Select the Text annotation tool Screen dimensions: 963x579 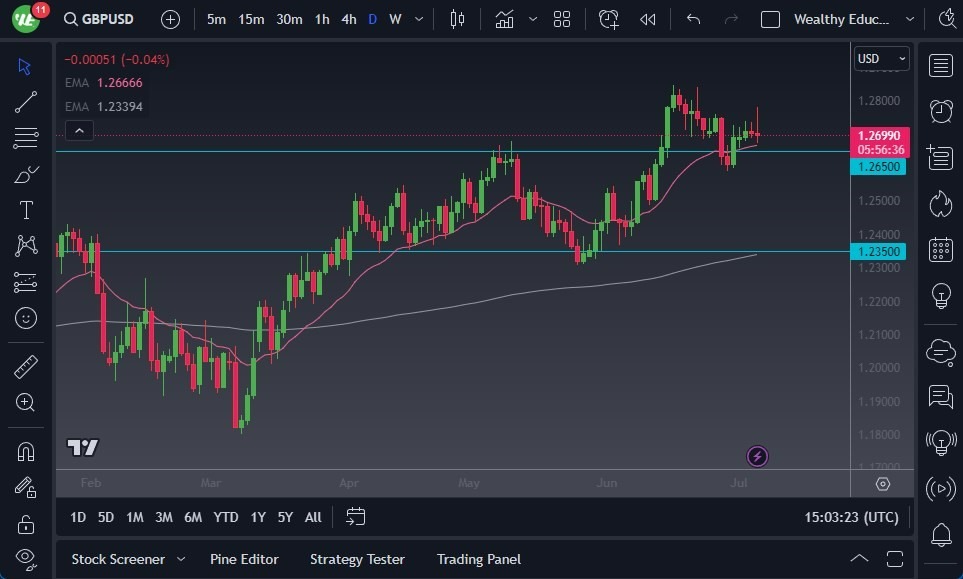coord(26,210)
